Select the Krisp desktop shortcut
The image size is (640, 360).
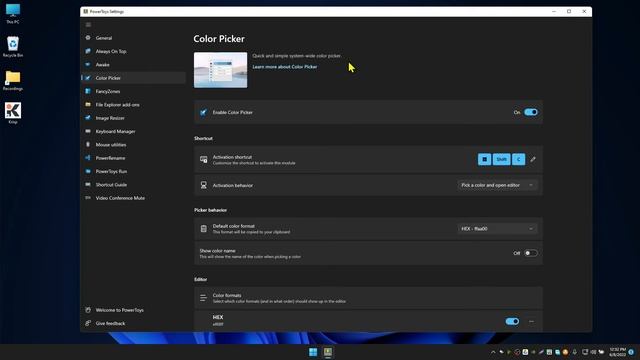point(13,113)
